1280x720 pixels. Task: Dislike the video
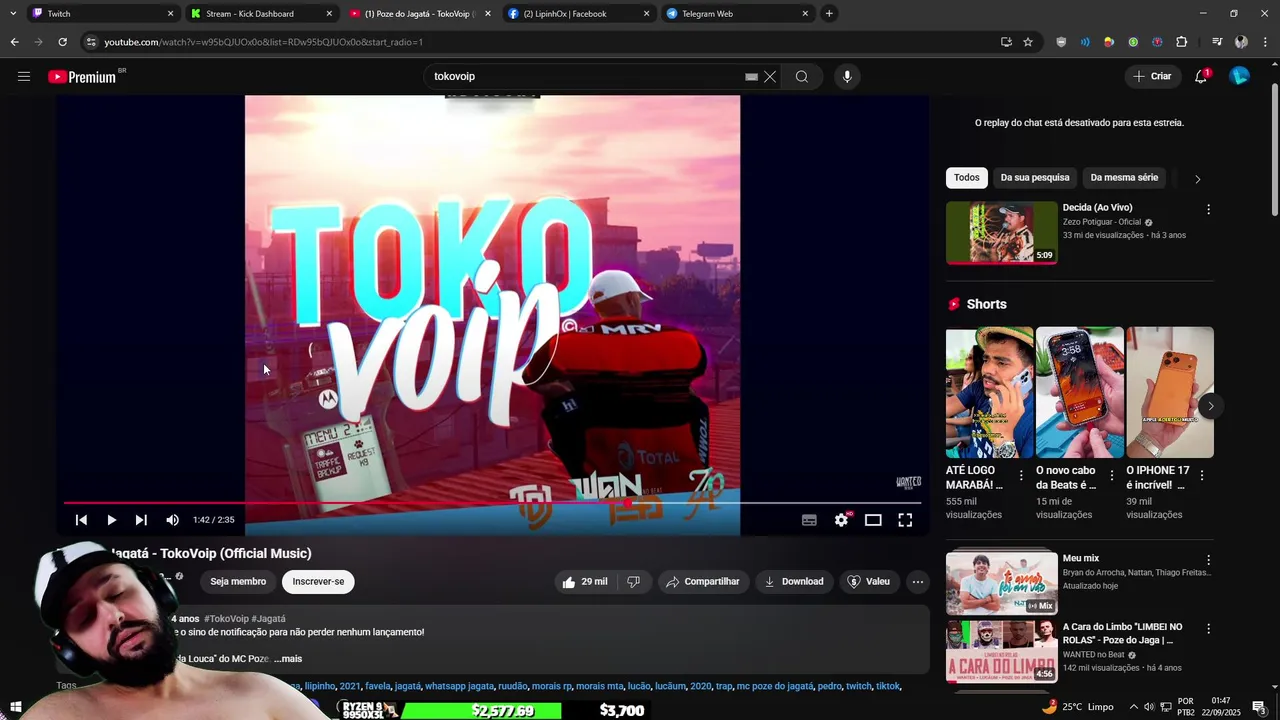tap(633, 582)
